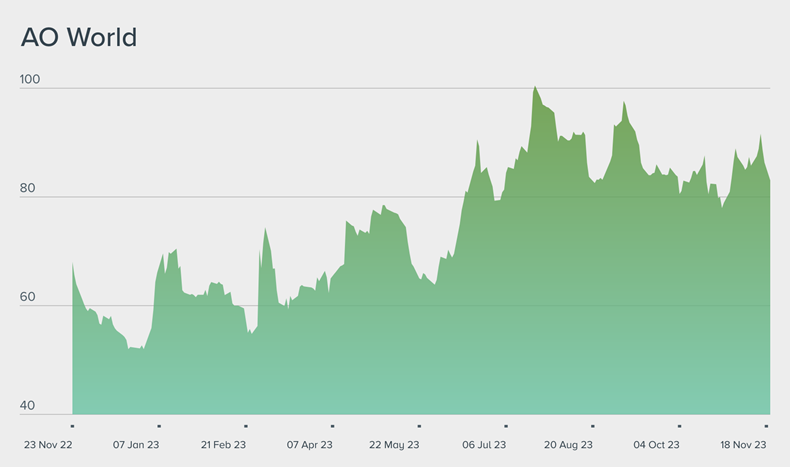Select the 22 May 23 date label

(395, 444)
